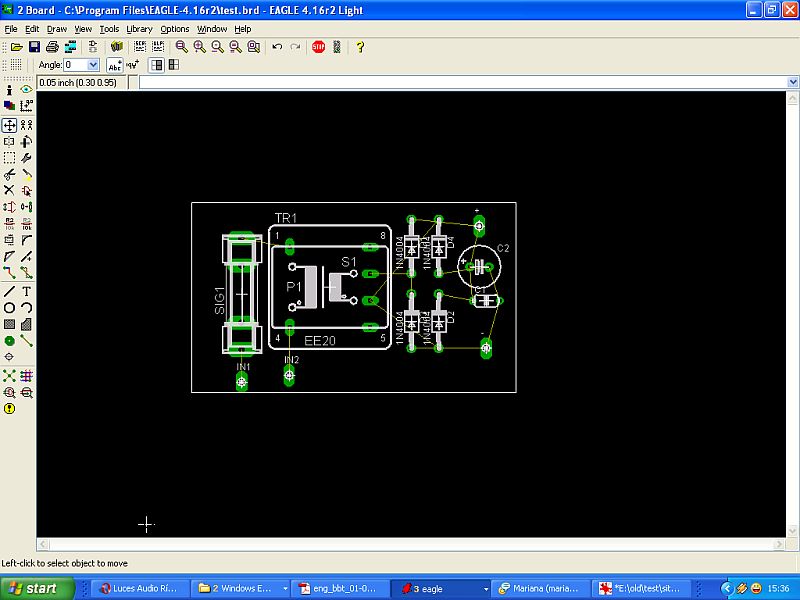Open the Display layers tool
Screen dimensions: 800x600
[x=9, y=106]
